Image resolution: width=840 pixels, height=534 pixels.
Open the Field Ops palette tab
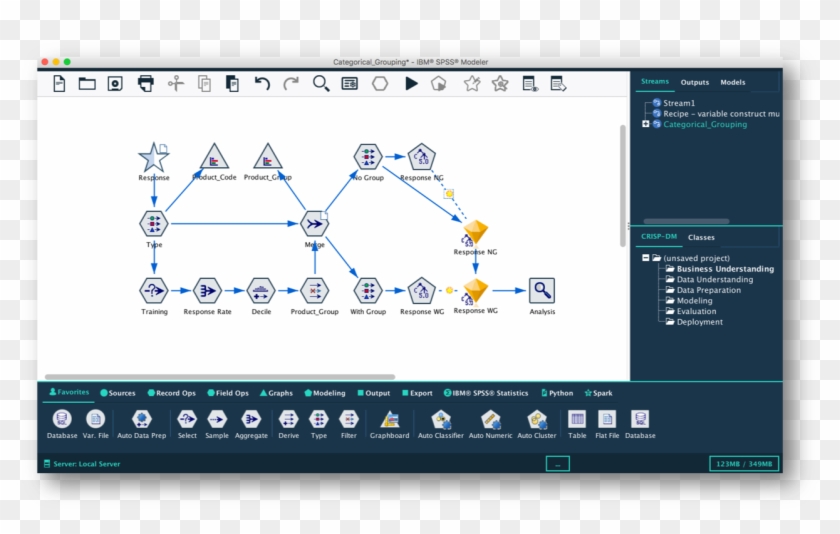pos(228,393)
